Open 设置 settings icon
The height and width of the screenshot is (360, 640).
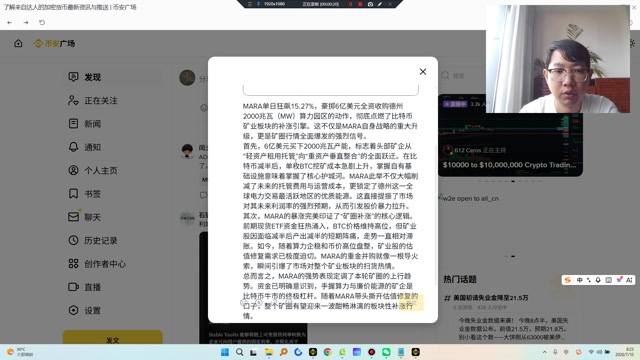(73, 310)
